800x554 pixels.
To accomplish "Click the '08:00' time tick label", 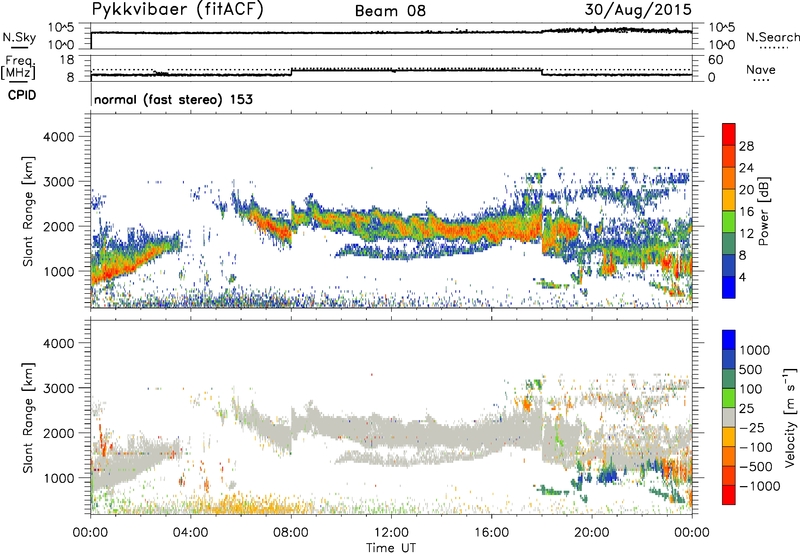I will click(x=291, y=533).
